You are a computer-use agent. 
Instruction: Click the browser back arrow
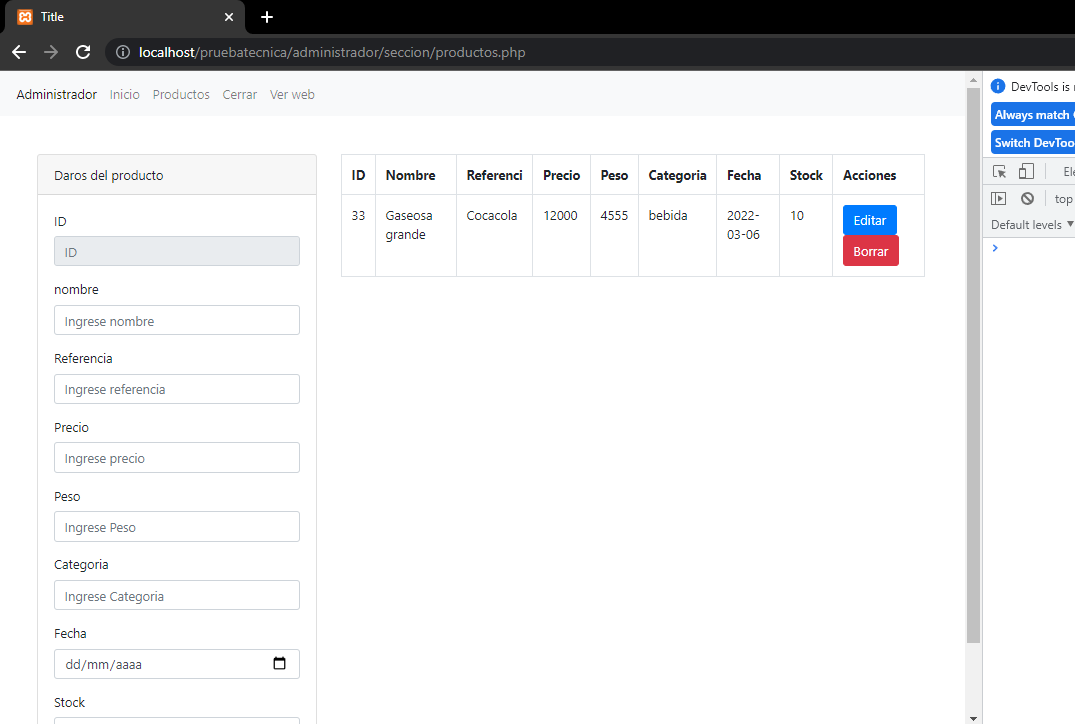click(x=19, y=52)
